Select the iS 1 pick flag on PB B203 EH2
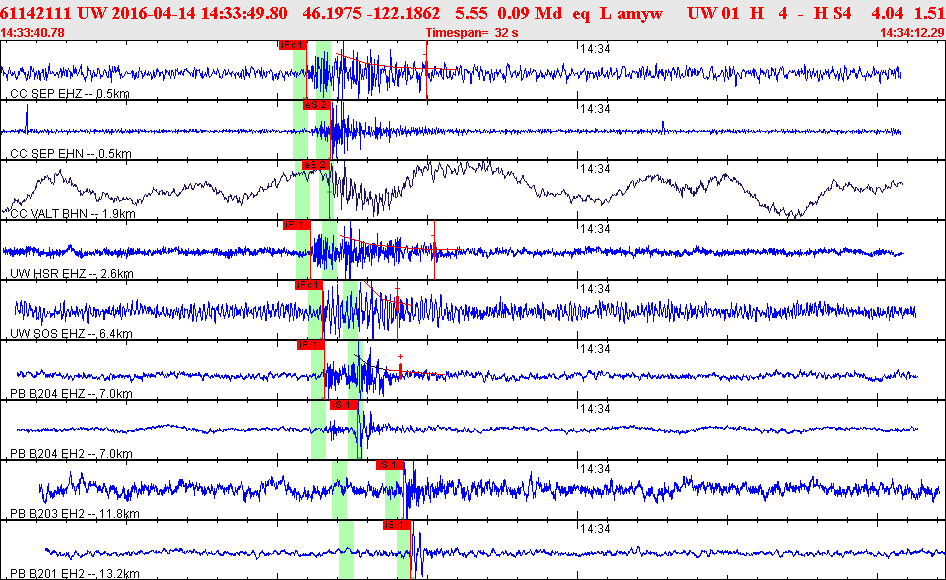Image resolution: width=946 pixels, height=580 pixels. point(390,465)
